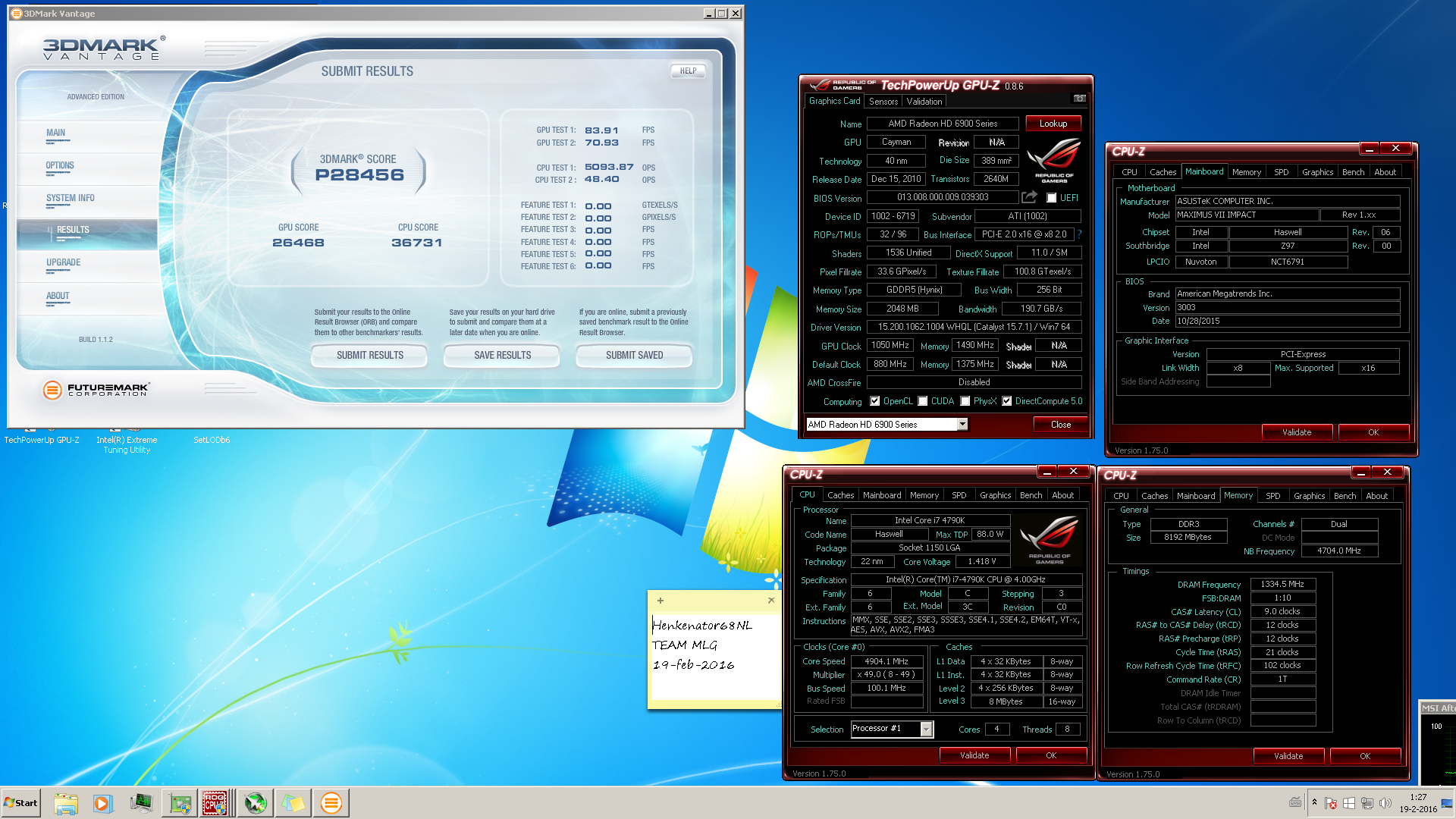Open the SPD tab in Mainboard CPU-Z window

[x=1282, y=172]
